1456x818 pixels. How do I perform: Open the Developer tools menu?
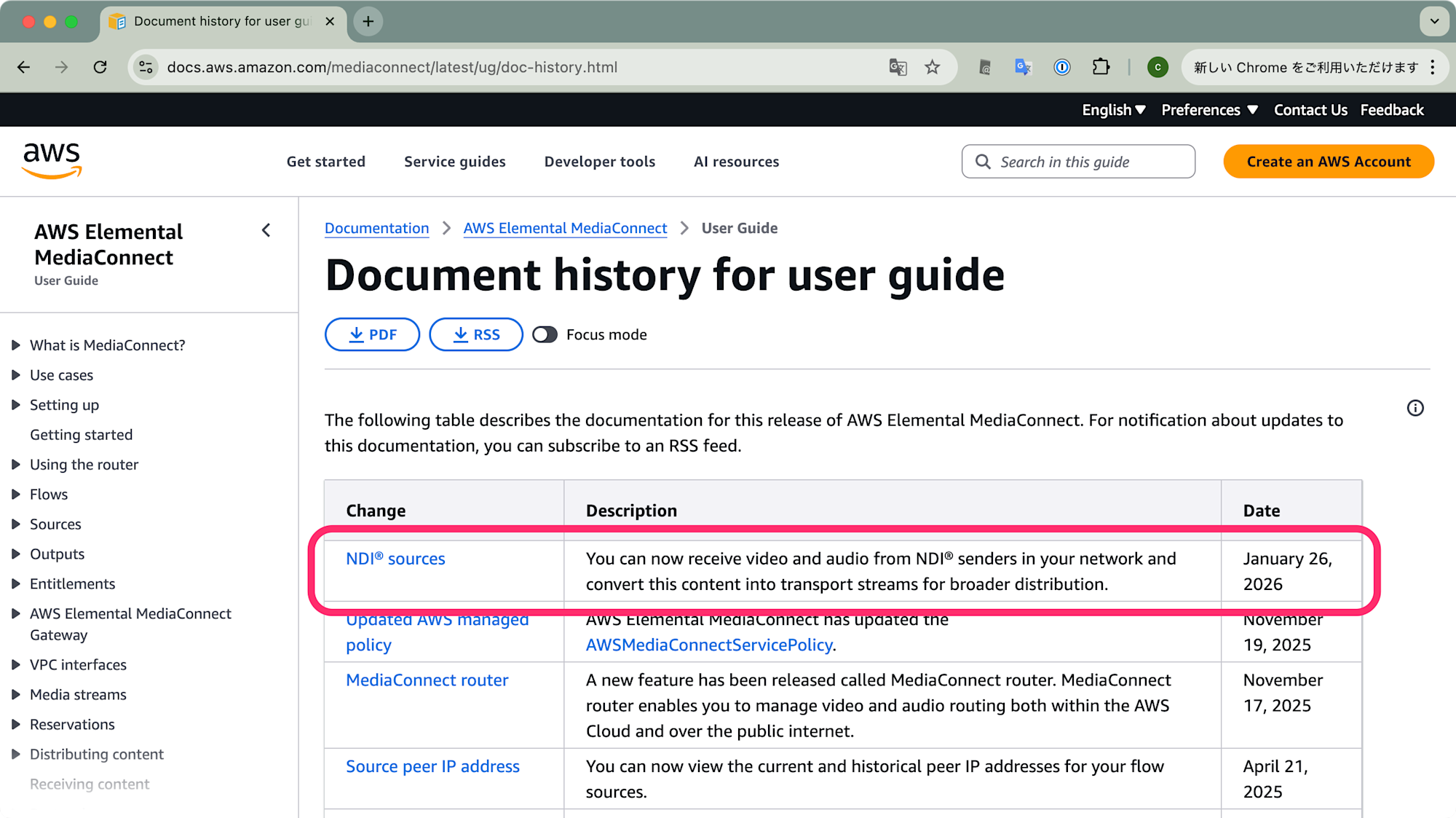[599, 162]
